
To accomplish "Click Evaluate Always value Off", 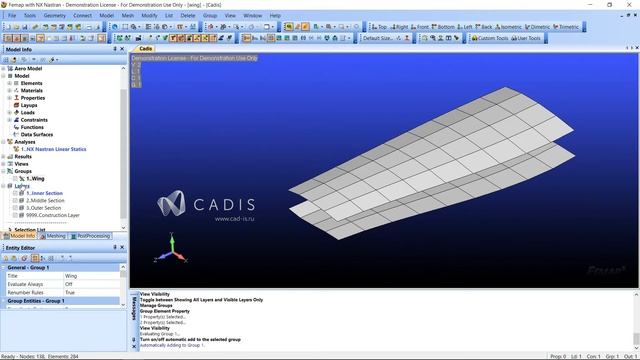I will (91, 284).
